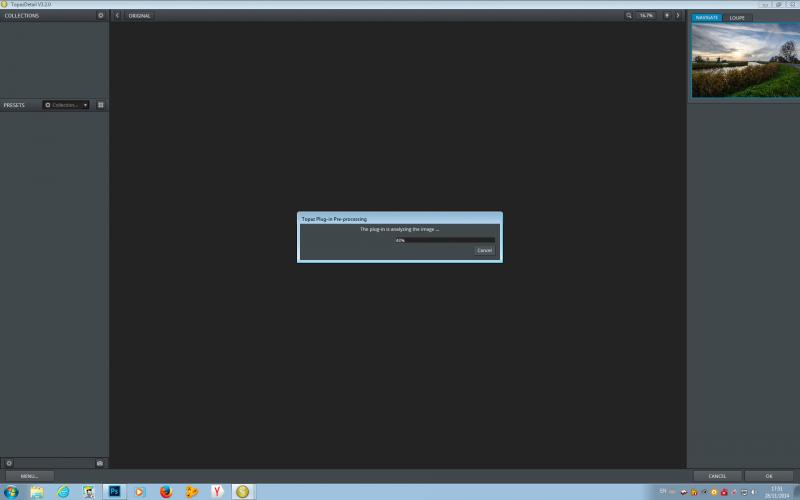The image size is (800, 500).
Task: Click the landscape navigator thumbnail
Action: coord(745,60)
